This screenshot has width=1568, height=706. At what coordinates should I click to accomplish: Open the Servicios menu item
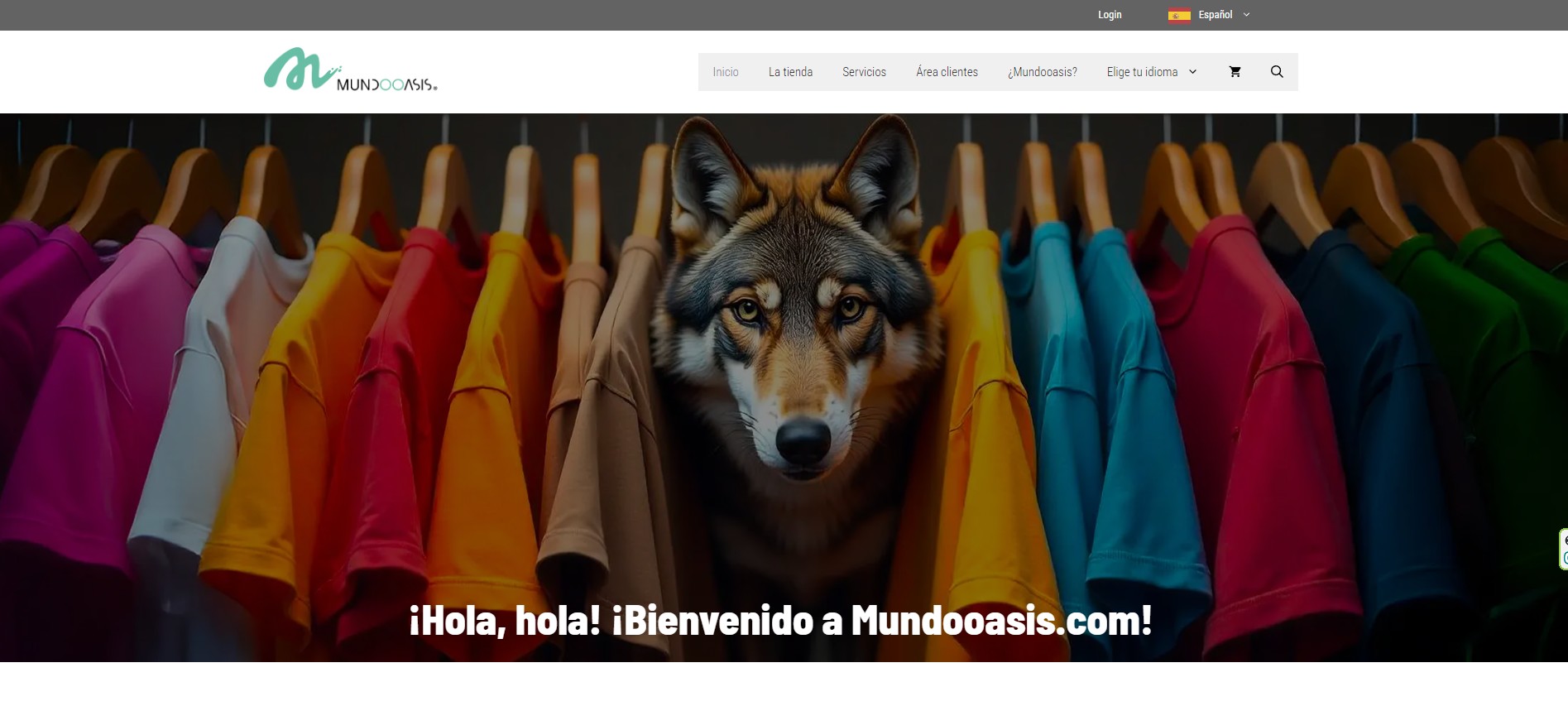864,72
